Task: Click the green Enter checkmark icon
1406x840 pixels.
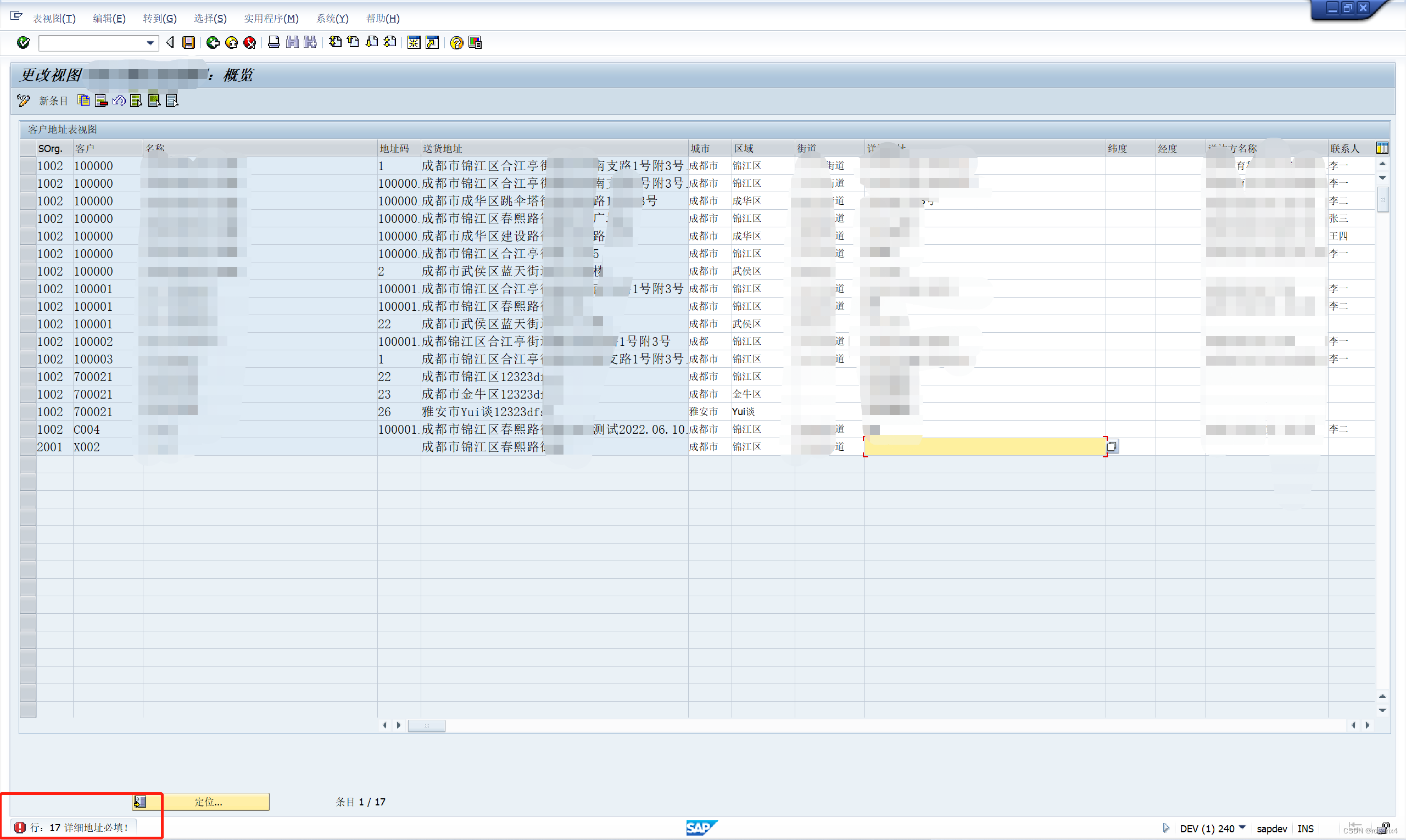Action: tap(23, 42)
